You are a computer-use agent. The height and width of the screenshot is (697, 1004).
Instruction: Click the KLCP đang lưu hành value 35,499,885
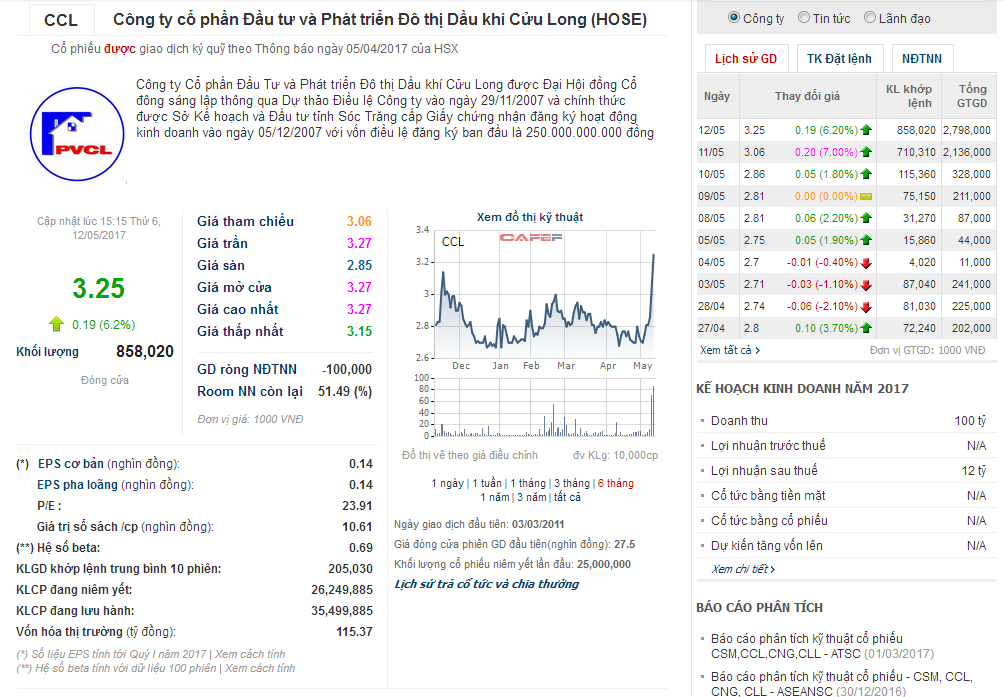[342, 611]
